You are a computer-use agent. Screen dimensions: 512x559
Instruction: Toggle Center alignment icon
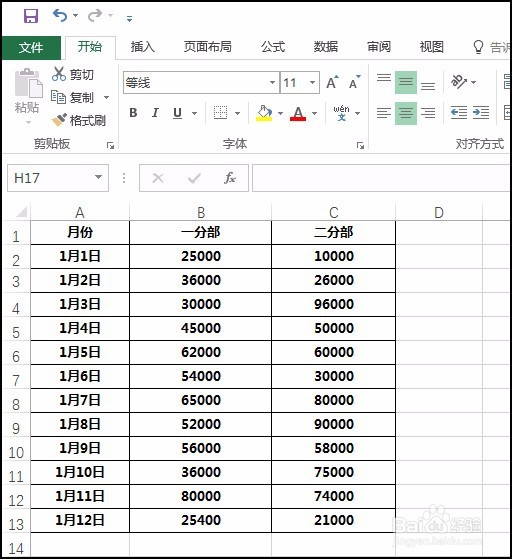406,113
